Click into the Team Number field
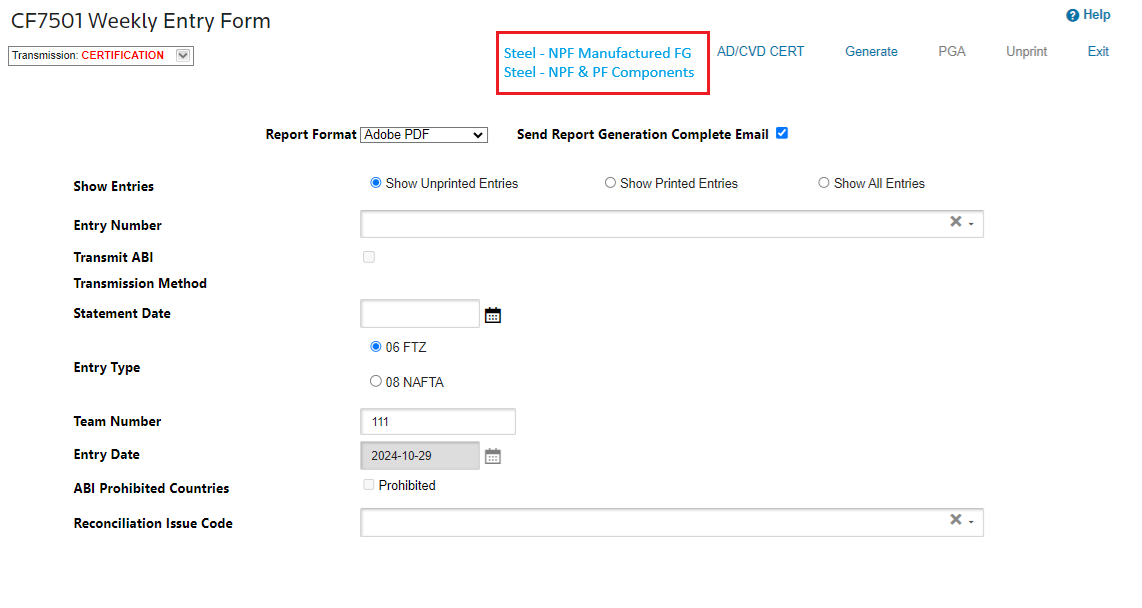 tap(437, 422)
